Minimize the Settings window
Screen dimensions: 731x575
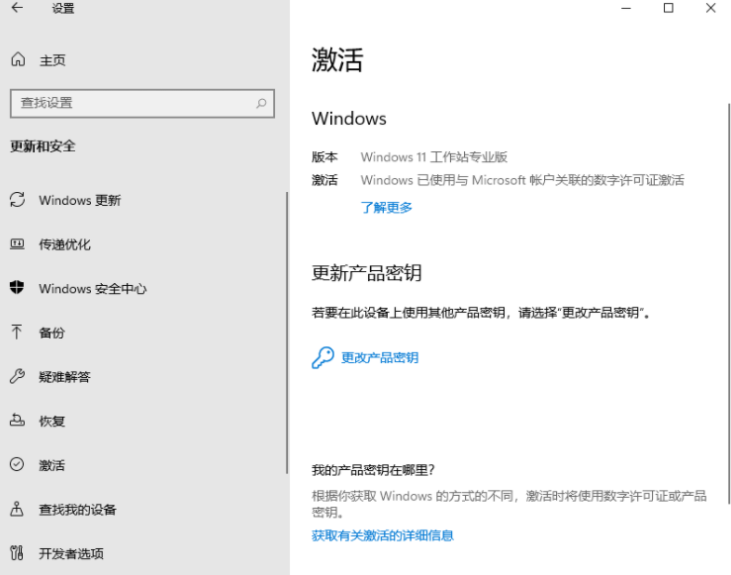[625, 9]
